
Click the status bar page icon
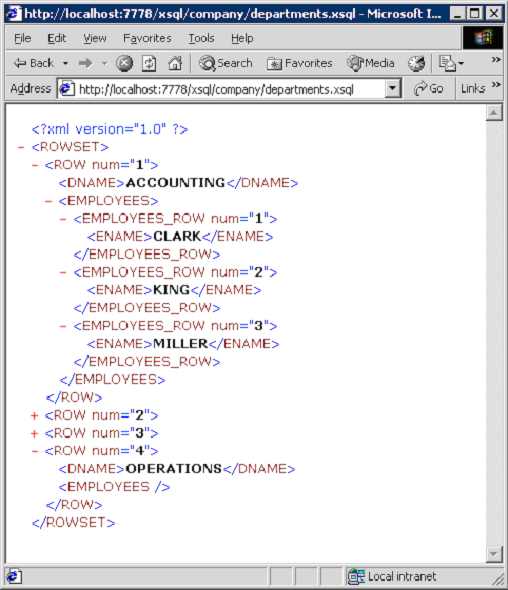pos(14,577)
